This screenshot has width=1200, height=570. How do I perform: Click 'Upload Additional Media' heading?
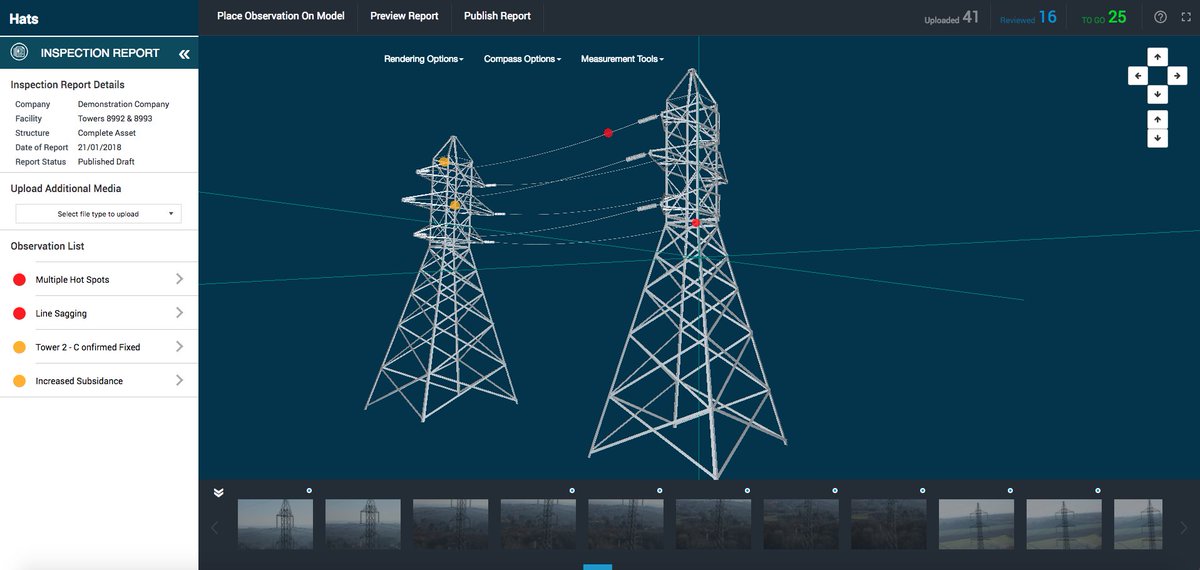66,188
